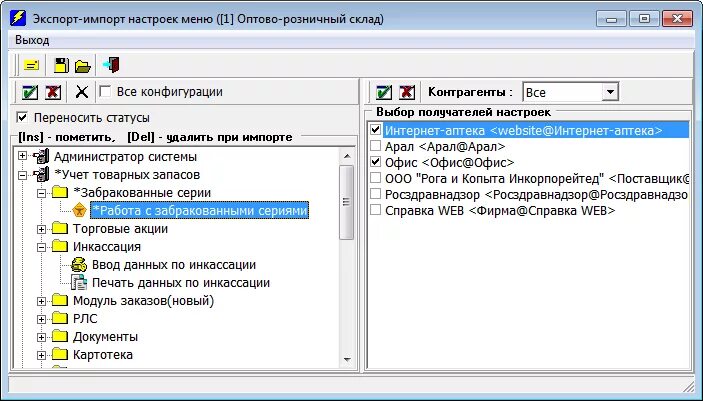
Task: Click the Администратор системы computer icon
Action: 41,157
